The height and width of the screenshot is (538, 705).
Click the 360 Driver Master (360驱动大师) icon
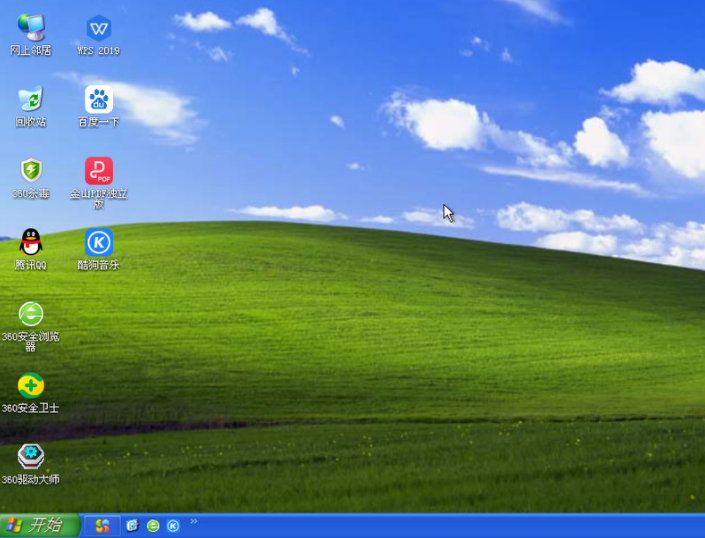[x=30, y=456]
